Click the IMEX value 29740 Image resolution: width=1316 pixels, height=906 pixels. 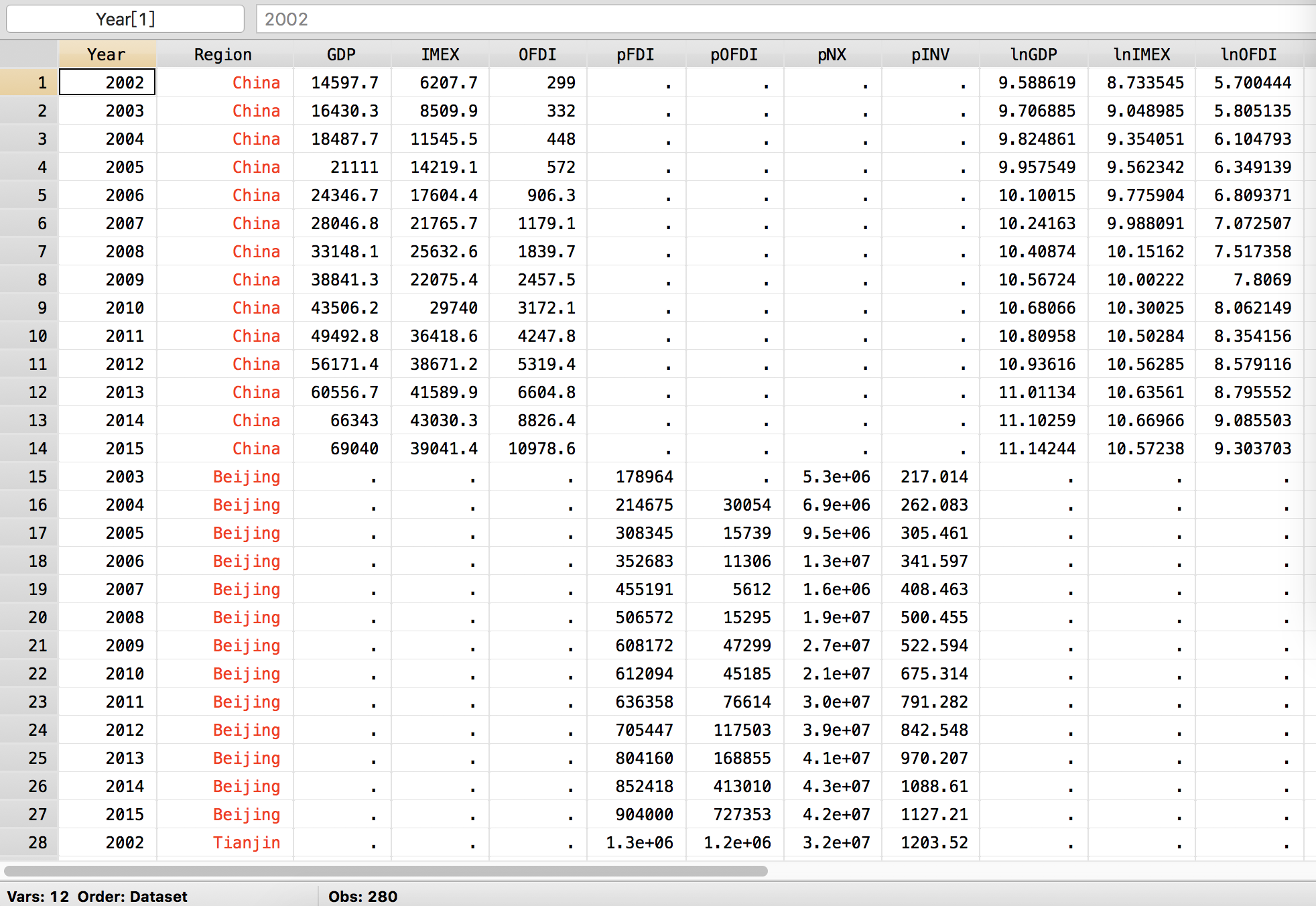(453, 308)
